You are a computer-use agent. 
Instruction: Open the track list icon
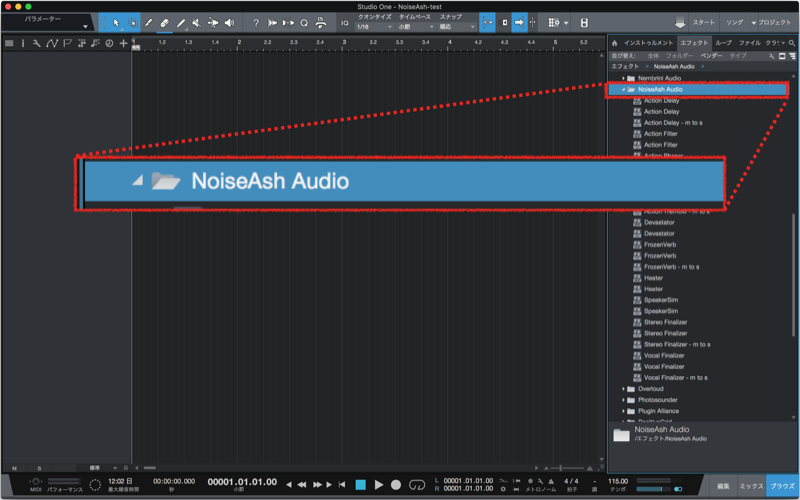pos(9,43)
